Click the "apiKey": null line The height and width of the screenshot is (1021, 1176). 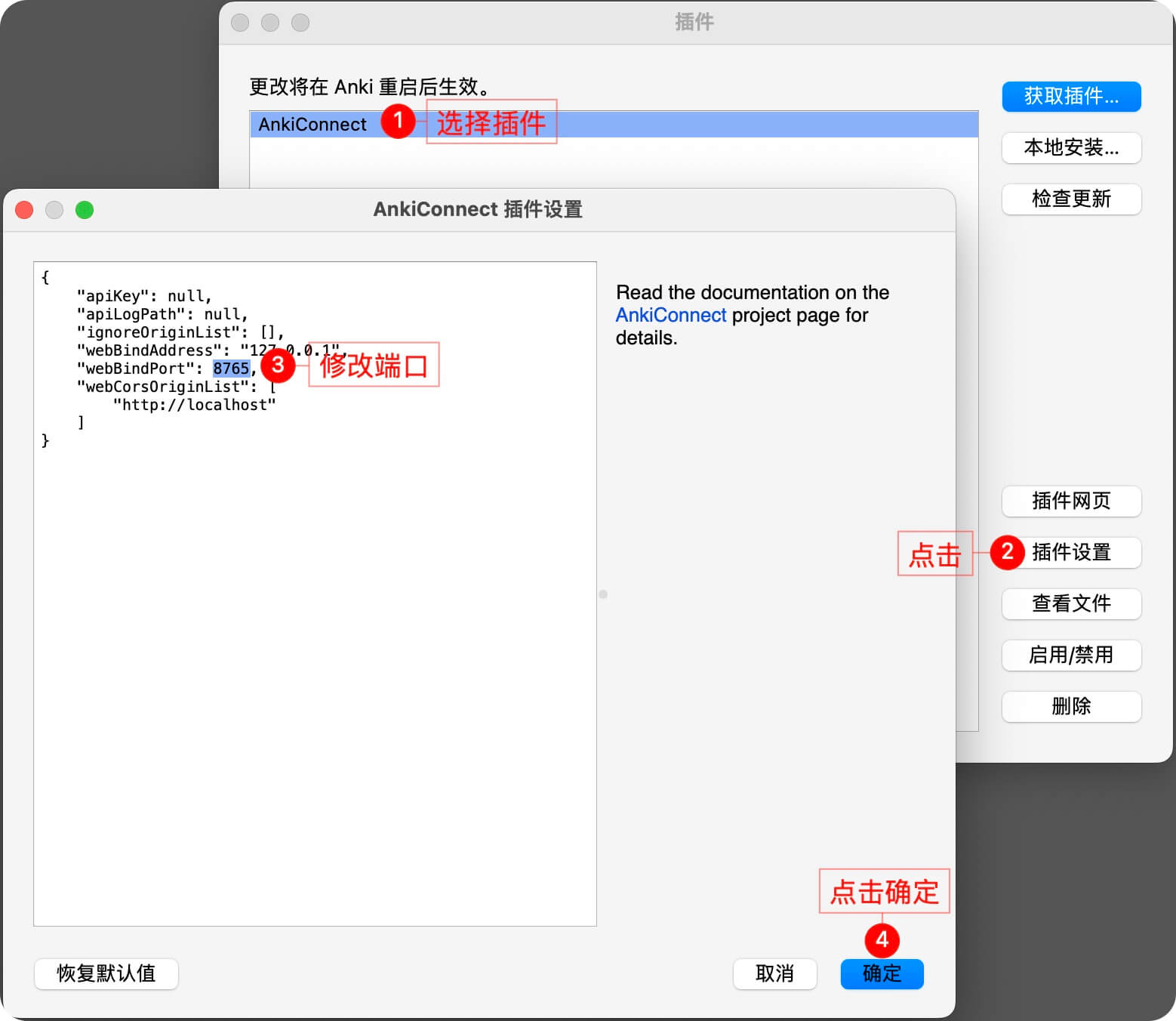pyautogui.click(x=144, y=296)
